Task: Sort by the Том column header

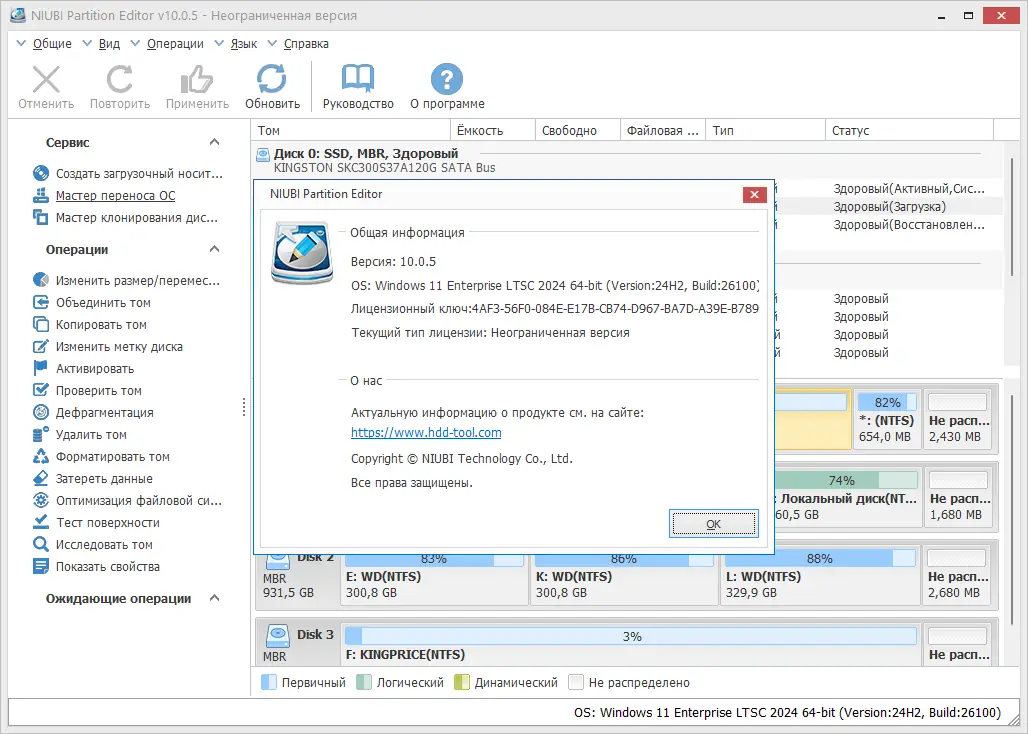Action: pyautogui.click(x=351, y=130)
